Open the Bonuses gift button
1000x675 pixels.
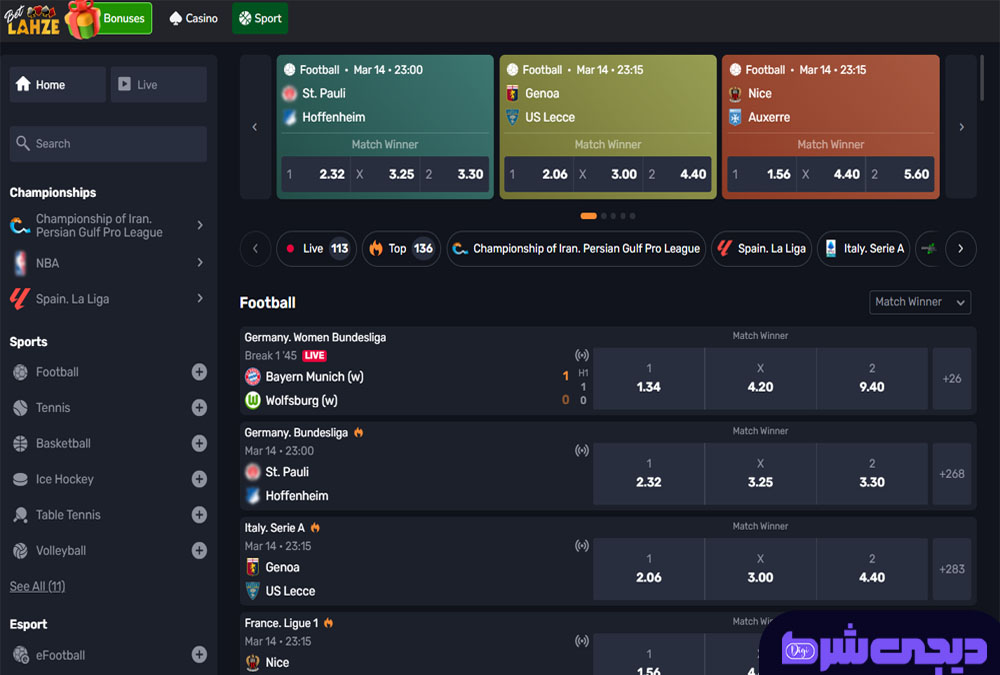coord(110,19)
